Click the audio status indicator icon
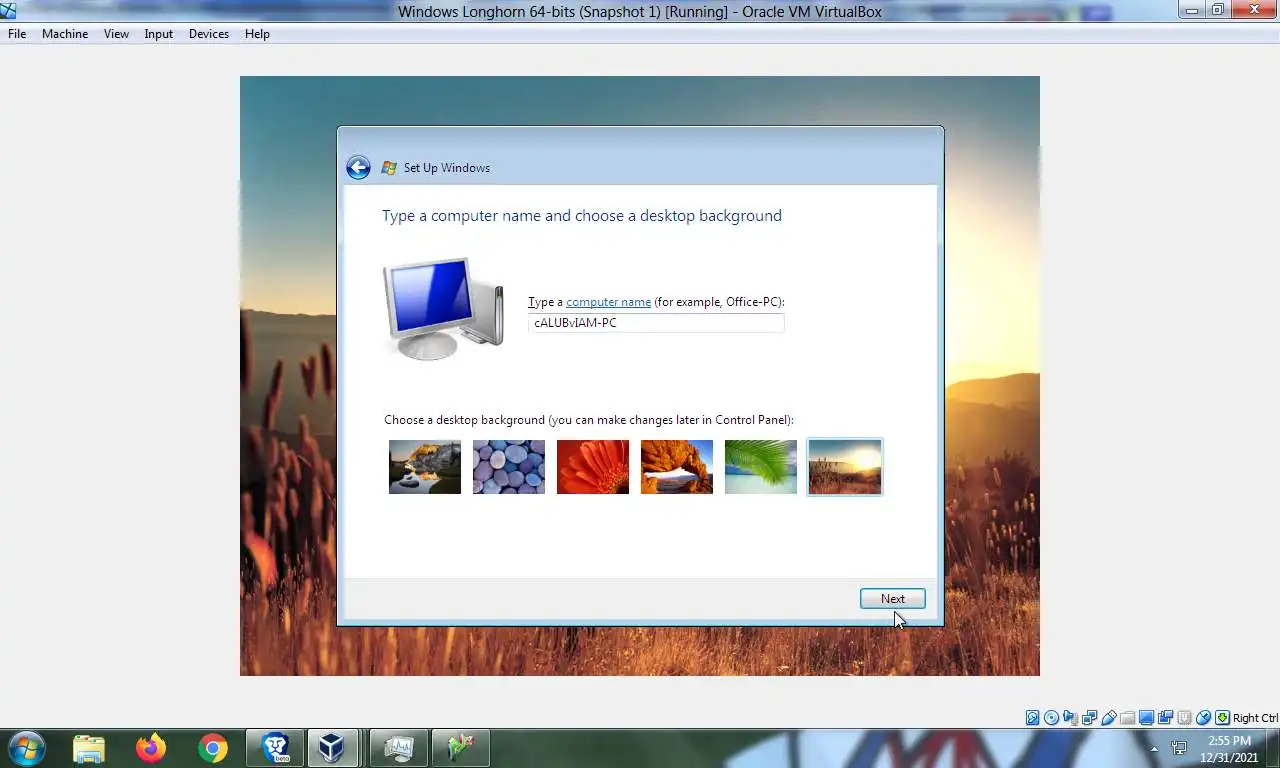The height and width of the screenshot is (768, 1280). tap(1070, 718)
